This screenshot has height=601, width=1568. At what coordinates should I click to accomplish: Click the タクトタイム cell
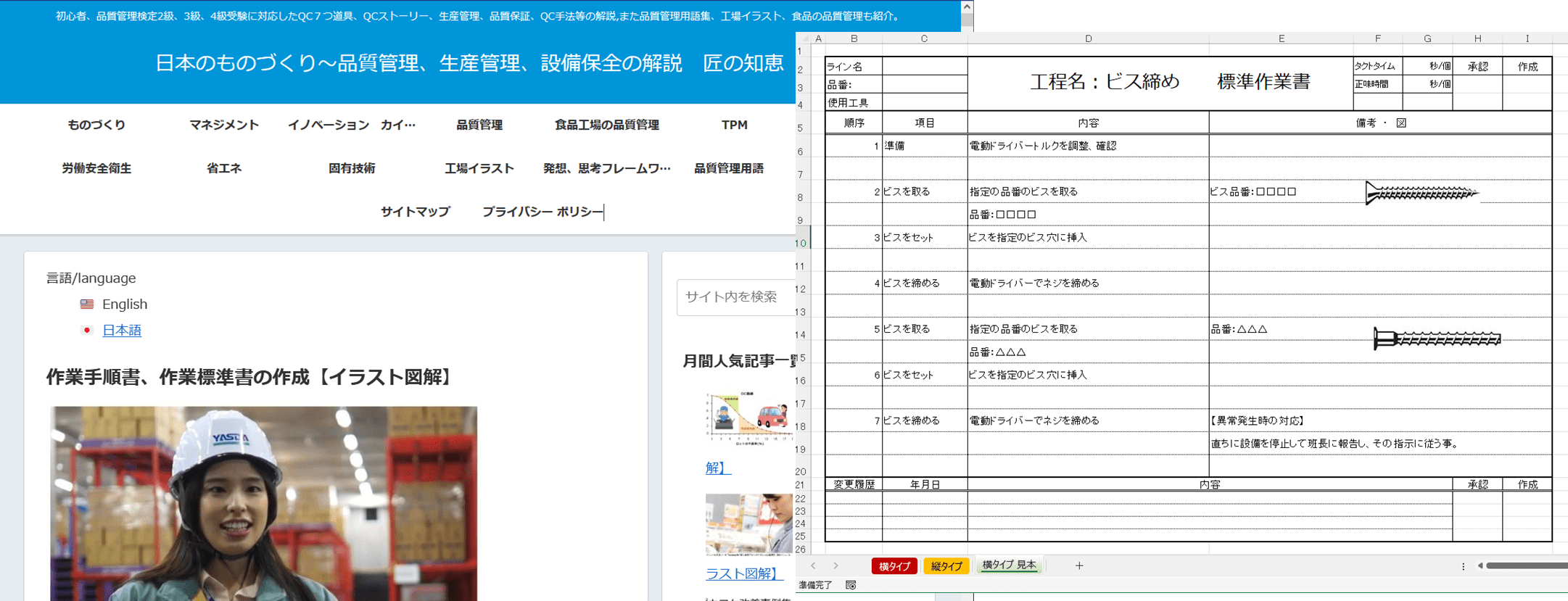[x=1377, y=66]
